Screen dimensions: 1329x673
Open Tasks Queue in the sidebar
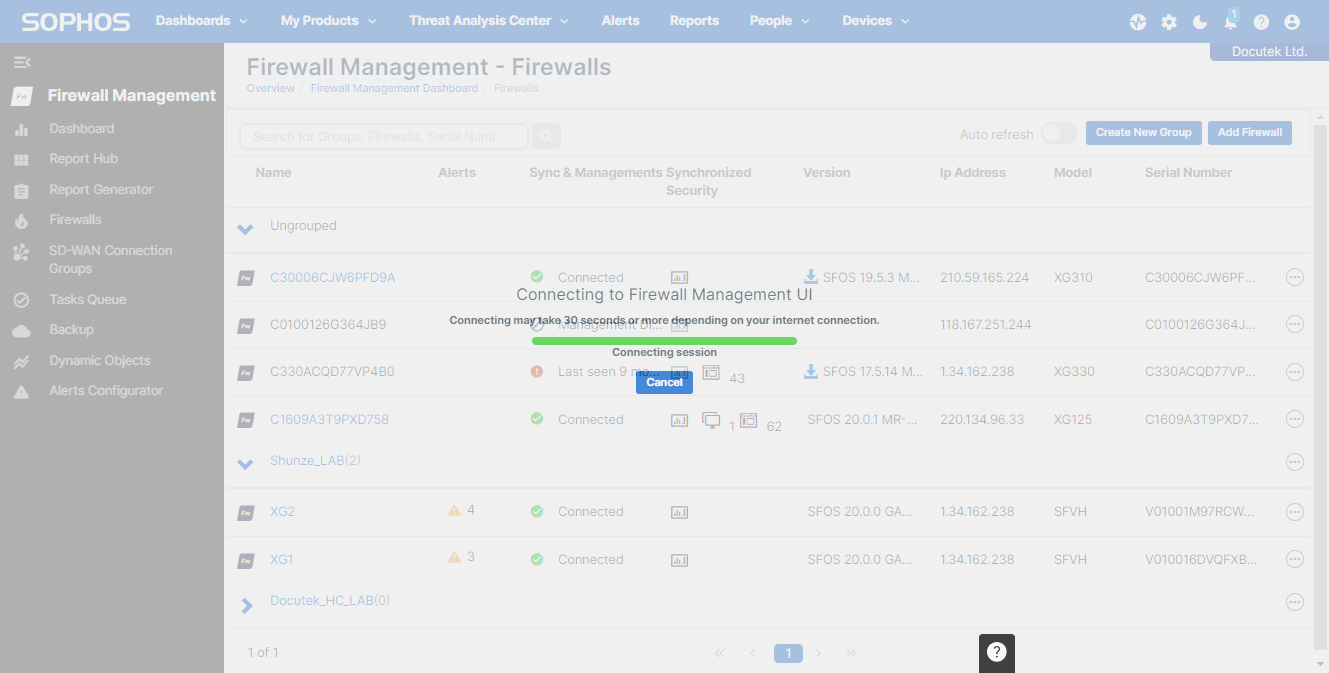click(x=88, y=299)
